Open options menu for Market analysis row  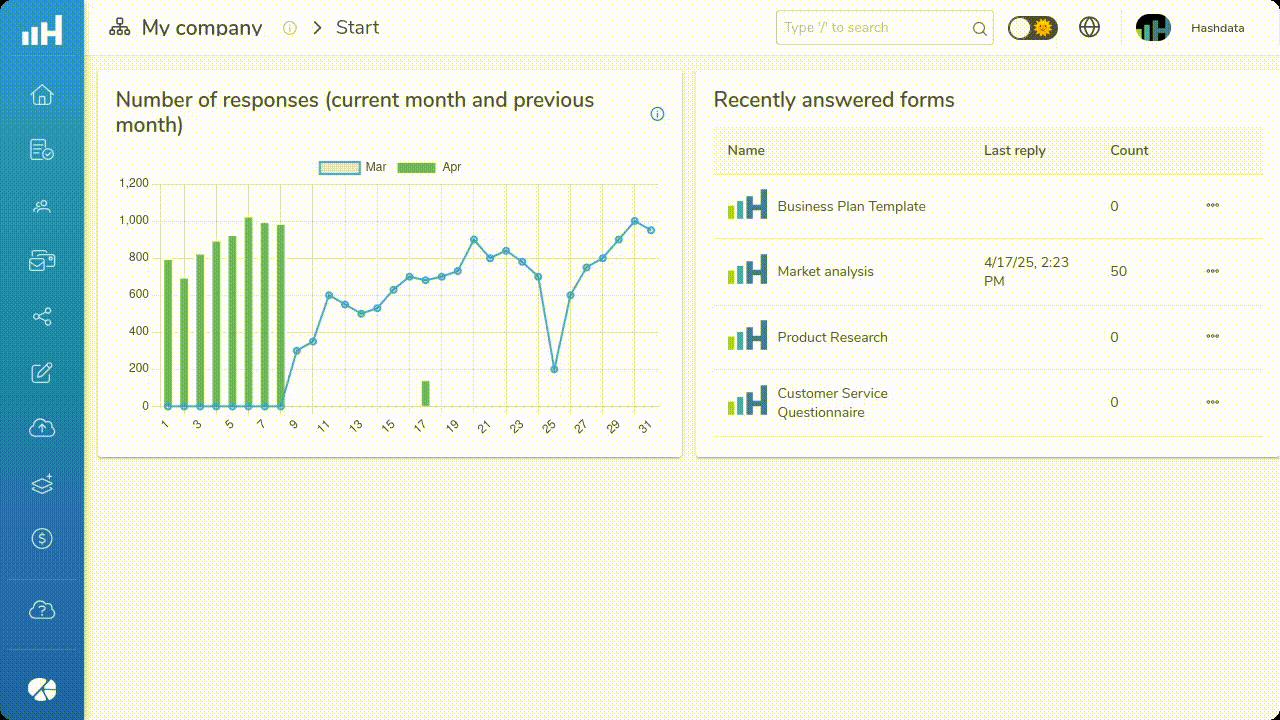click(1212, 271)
